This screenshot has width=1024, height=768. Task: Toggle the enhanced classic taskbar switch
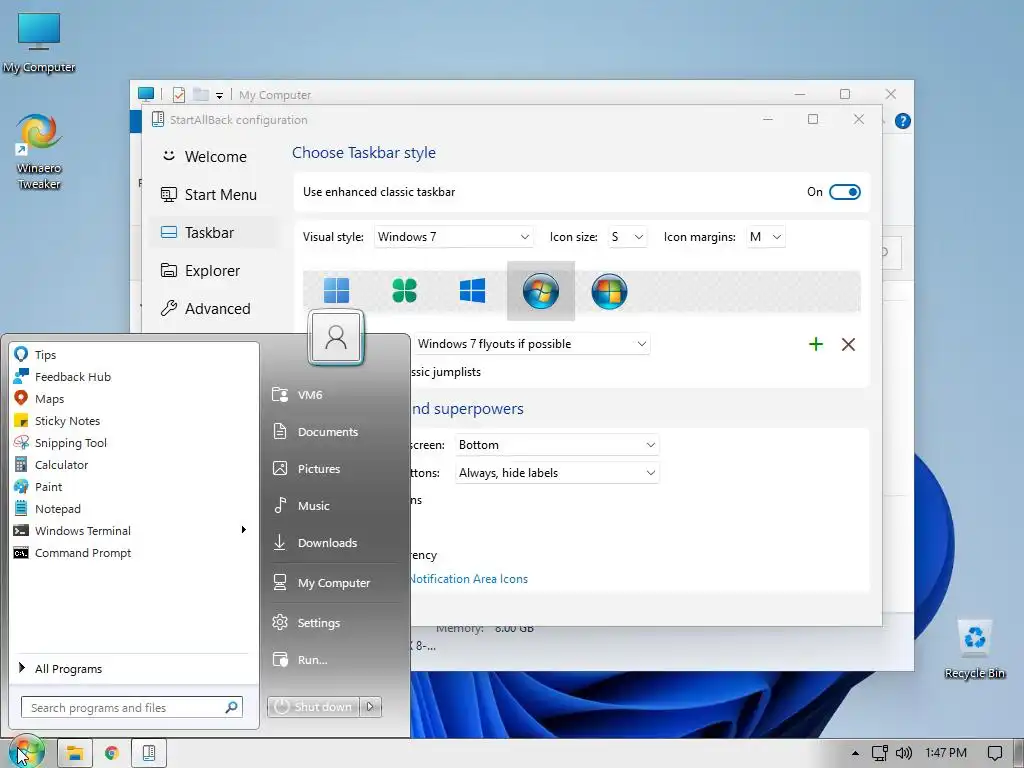point(844,192)
